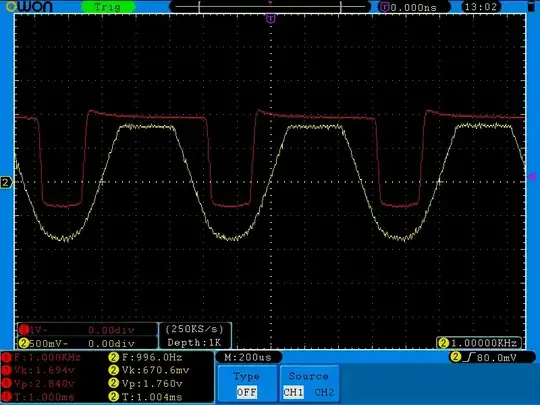The width and height of the screenshot is (540, 405).
Task: Click the channel 2 ground level marker
Action: (x=6, y=182)
